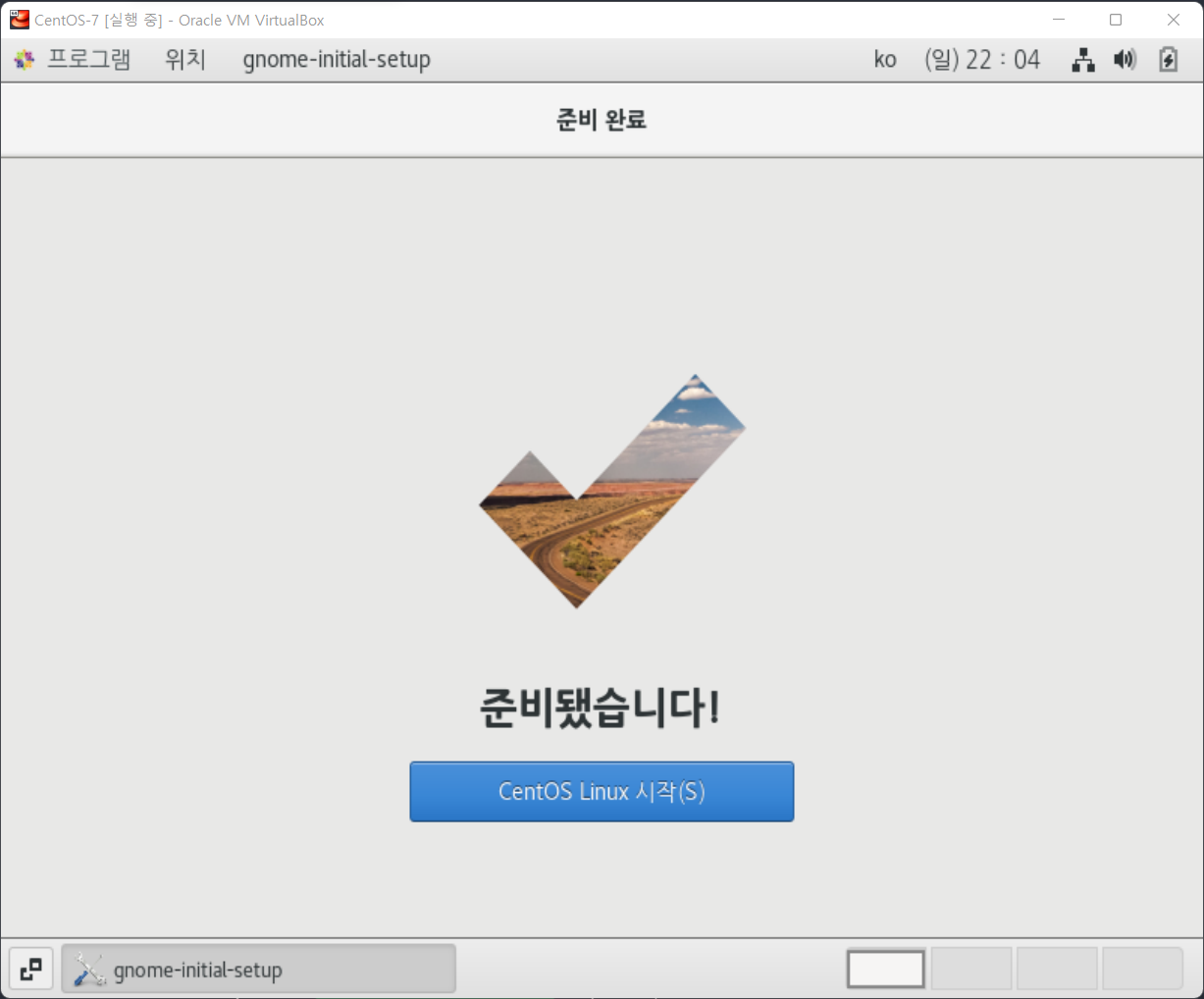Open the 프로그램 applications menu
The image size is (1204, 999).
88,59
